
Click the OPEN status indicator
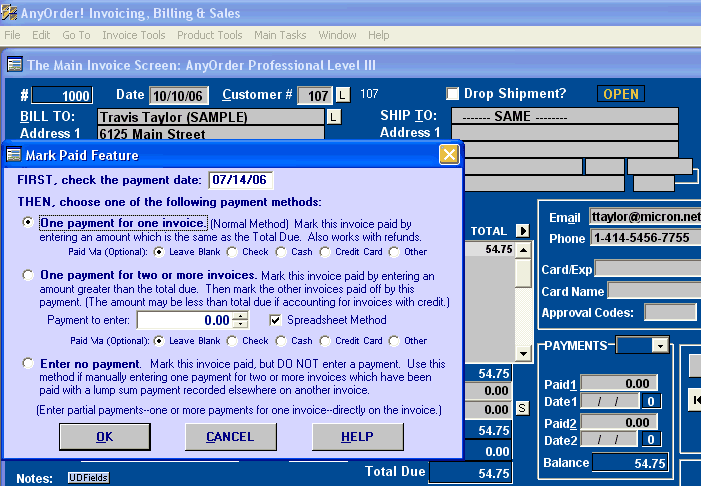click(x=621, y=94)
